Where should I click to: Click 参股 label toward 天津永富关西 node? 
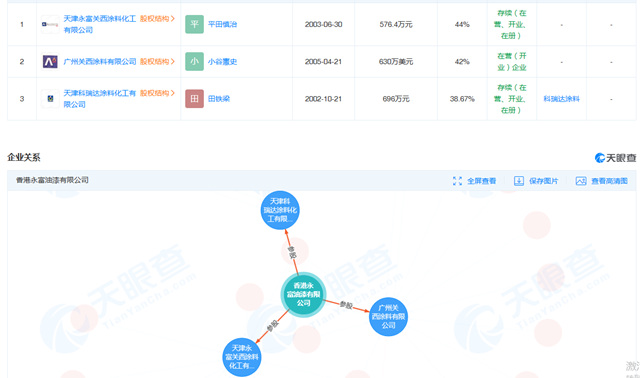click(272, 325)
